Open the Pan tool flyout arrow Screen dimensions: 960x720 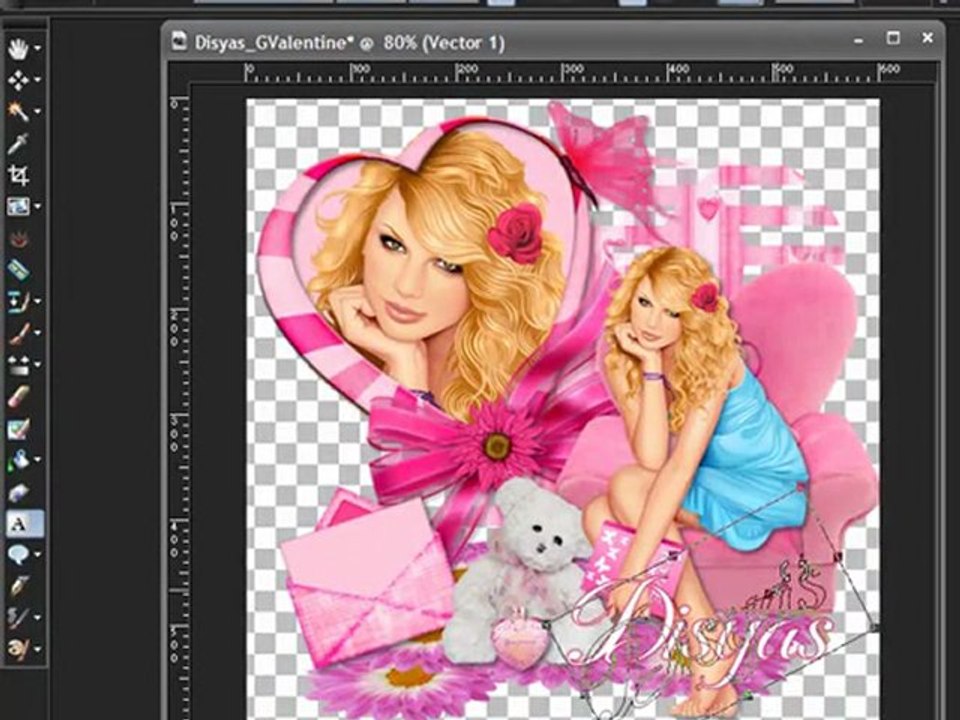[38, 48]
